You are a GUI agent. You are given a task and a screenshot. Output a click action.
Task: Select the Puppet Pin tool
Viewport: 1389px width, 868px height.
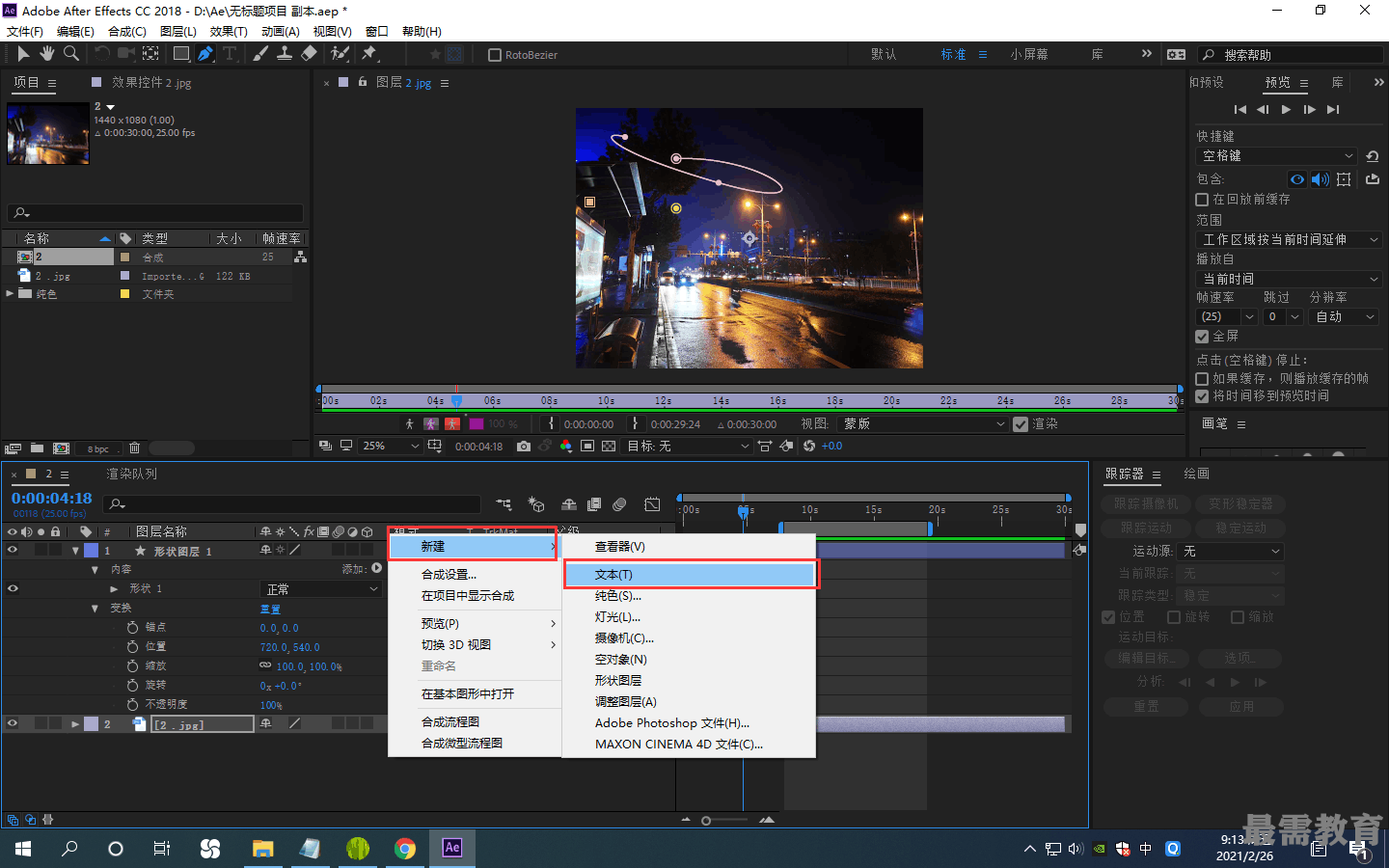coord(369,54)
